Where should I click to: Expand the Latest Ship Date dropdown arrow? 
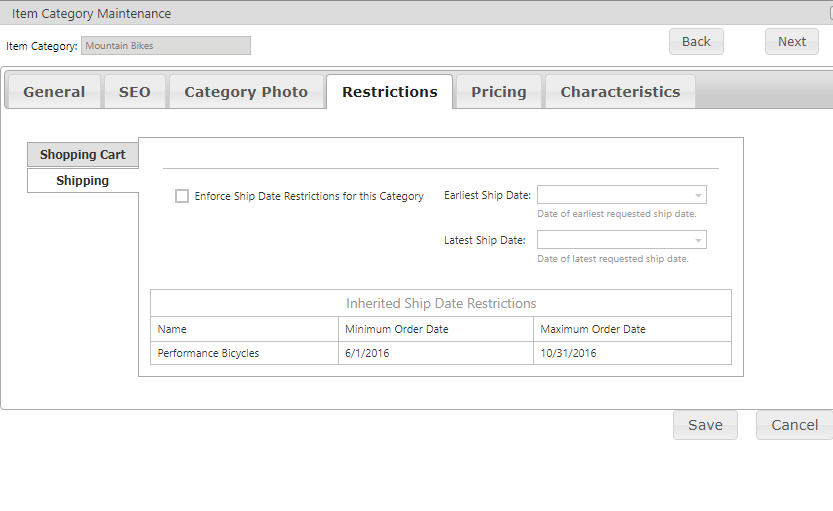tap(698, 241)
